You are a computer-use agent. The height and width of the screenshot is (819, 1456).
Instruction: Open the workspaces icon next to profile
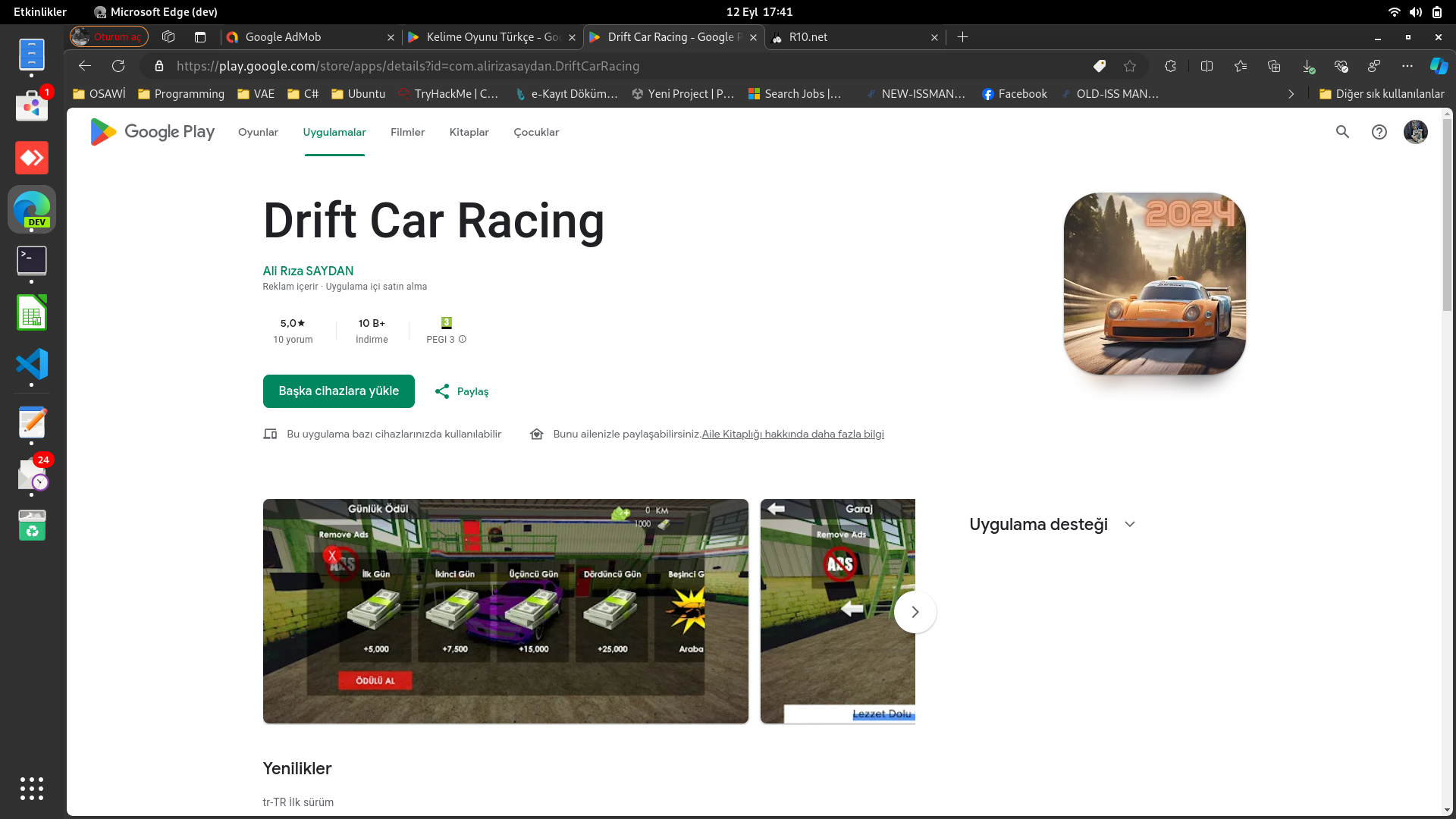168,36
